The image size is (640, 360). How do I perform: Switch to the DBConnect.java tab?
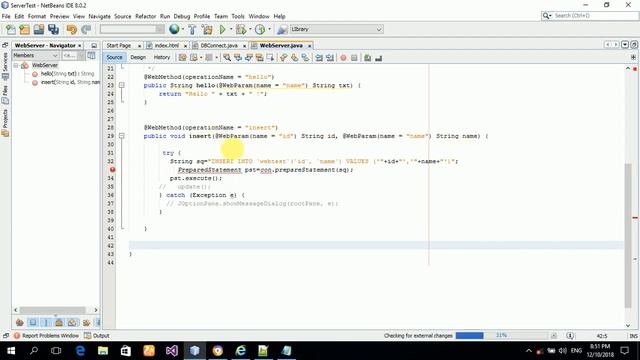(x=219, y=45)
